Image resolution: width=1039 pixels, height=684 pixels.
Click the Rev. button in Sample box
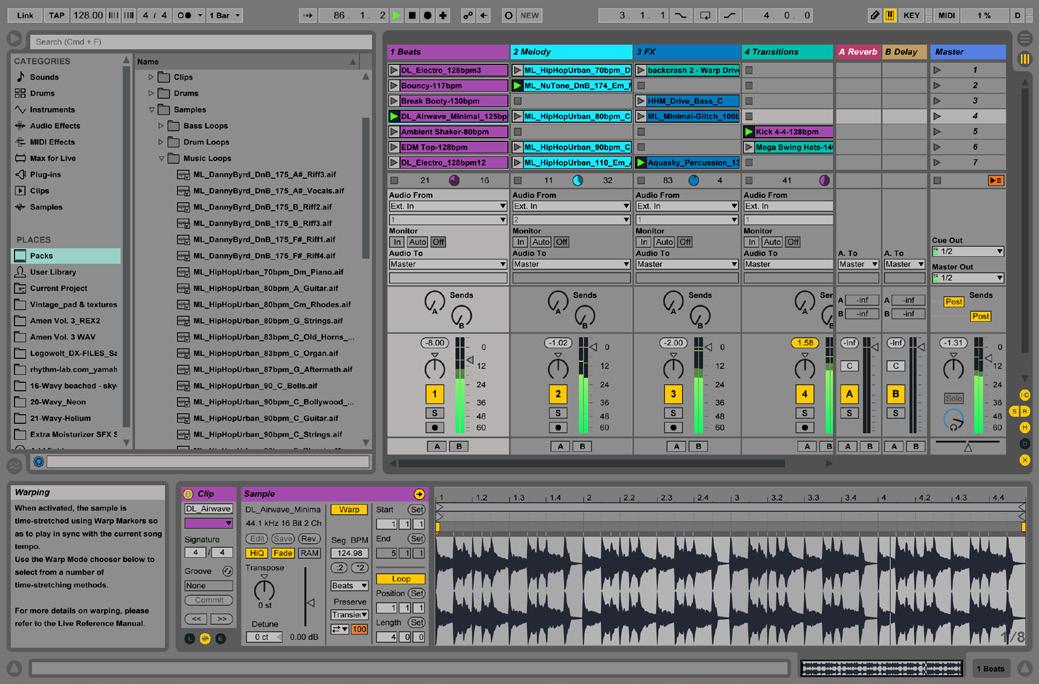click(310, 539)
